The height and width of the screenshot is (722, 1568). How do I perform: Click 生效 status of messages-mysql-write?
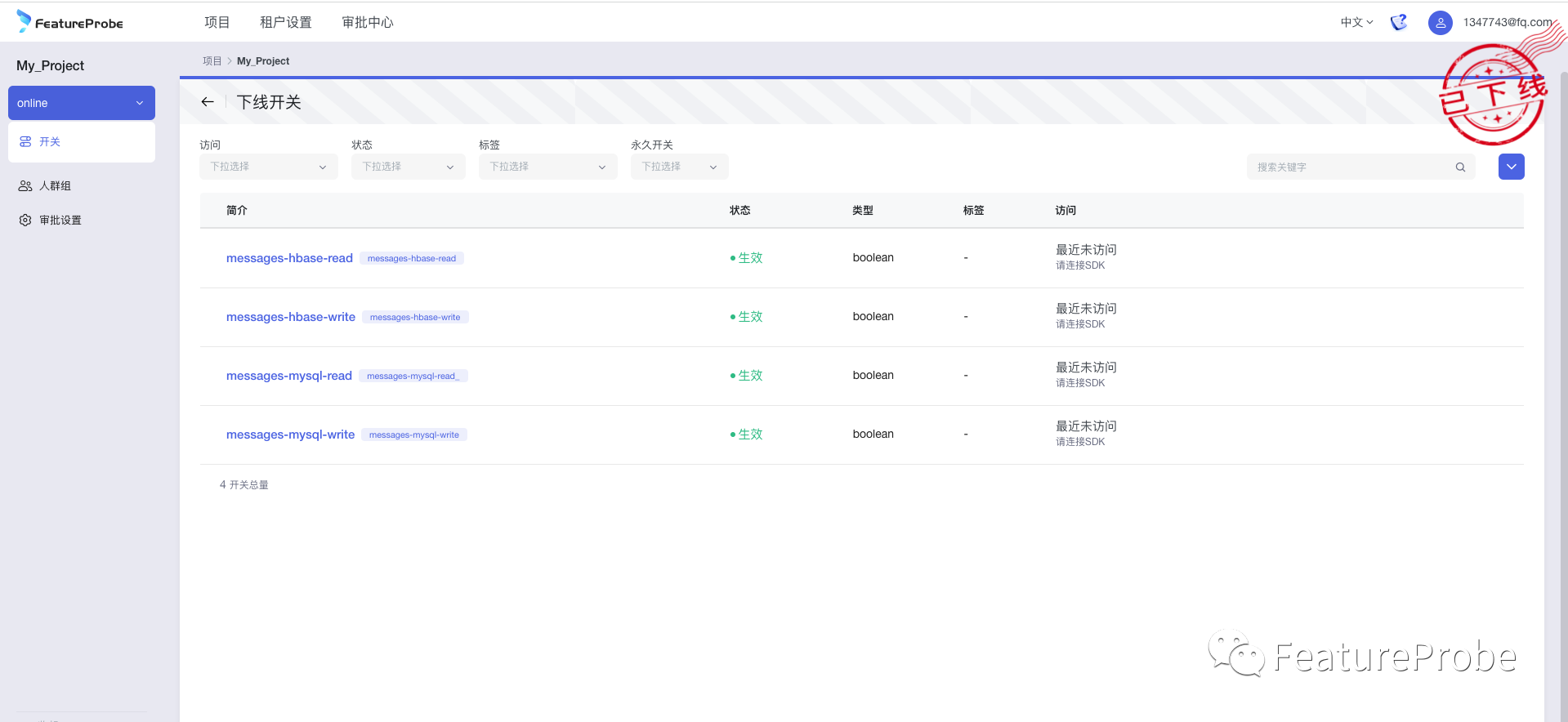[x=746, y=435]
